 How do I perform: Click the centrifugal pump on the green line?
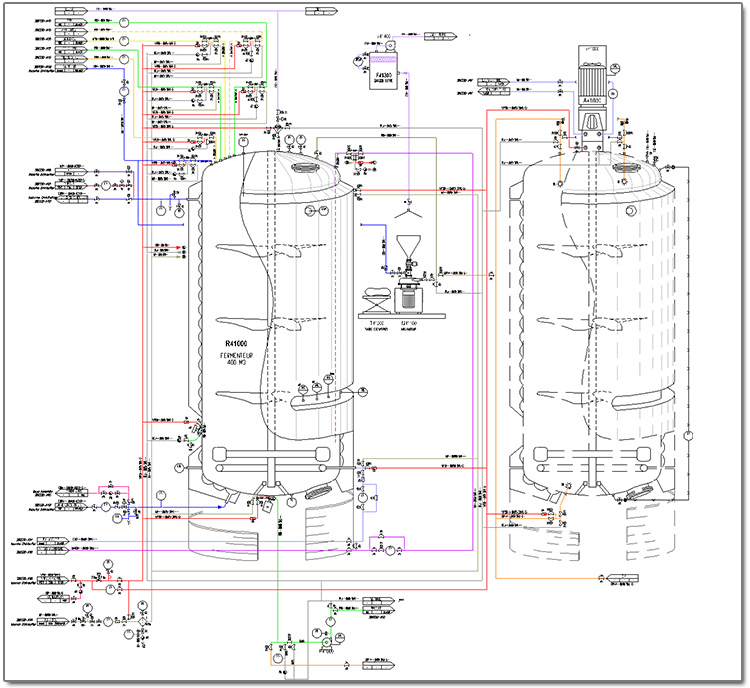tap(326, 642)
